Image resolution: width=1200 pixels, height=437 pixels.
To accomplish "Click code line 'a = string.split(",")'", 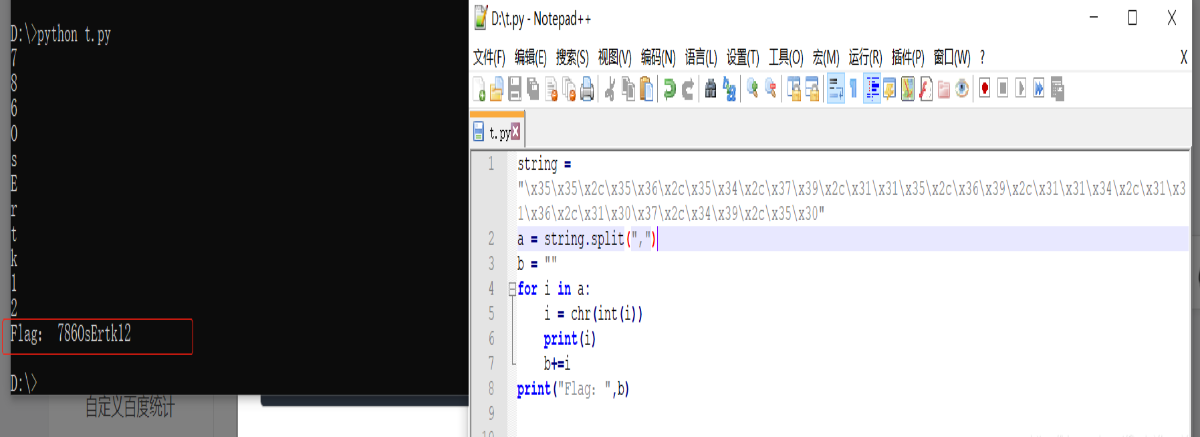I will 586,239.
